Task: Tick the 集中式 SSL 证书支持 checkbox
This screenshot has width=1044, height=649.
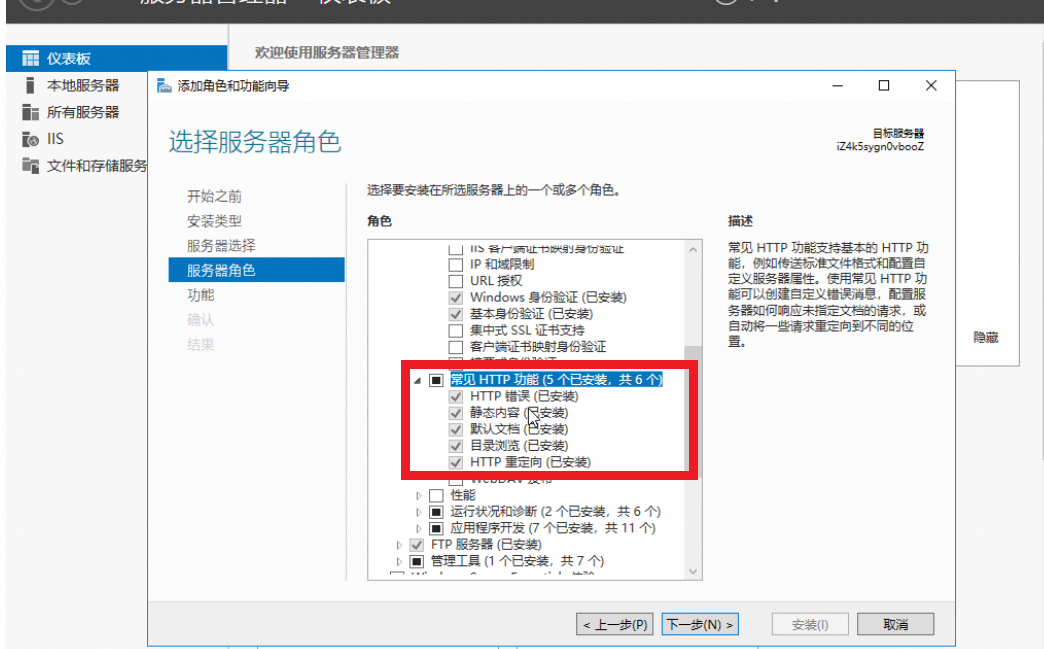Action: (455, 330)
